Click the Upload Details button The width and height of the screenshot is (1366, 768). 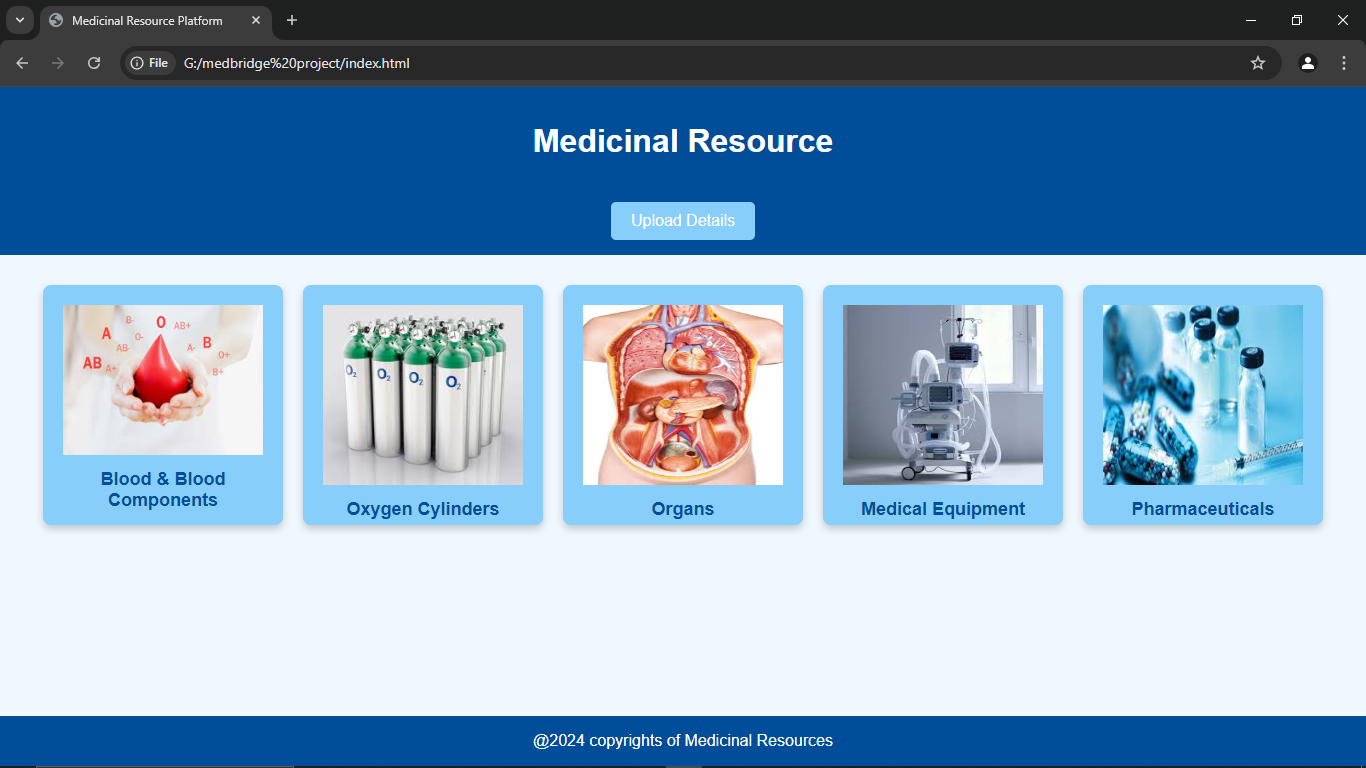click(683, 221)
